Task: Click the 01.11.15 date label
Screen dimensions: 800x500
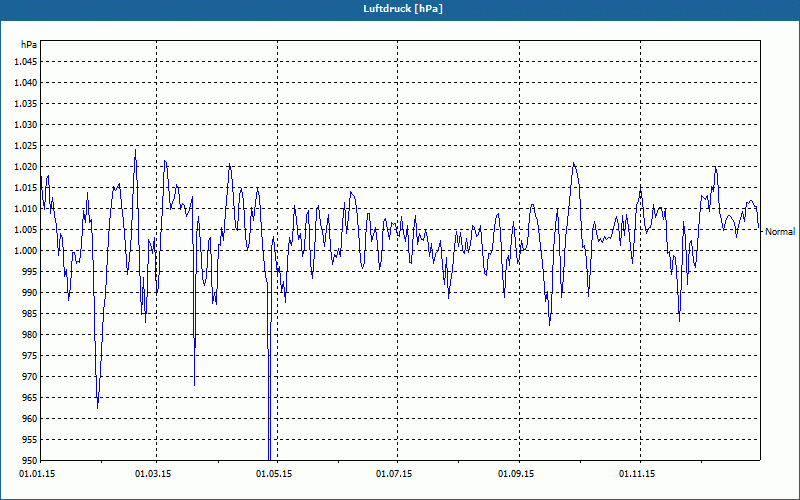Action: (637, 474)
